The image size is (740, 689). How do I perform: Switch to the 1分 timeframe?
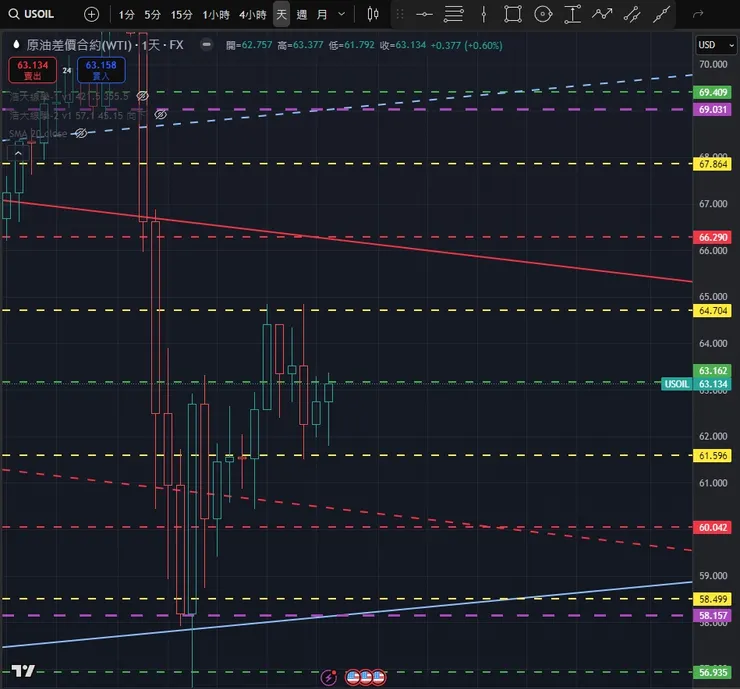click(x=126, y=15)
